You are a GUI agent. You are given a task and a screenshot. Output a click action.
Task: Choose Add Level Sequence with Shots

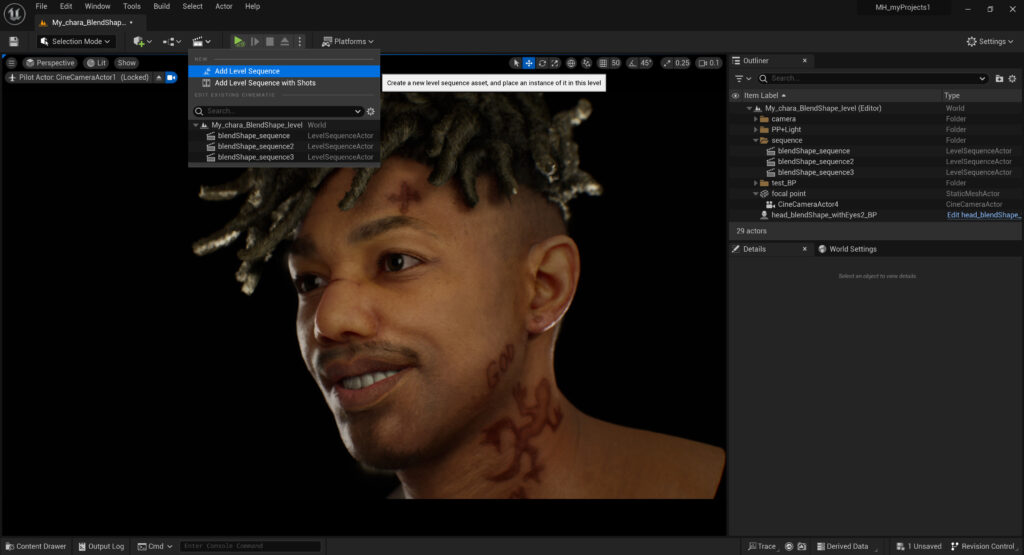[264, 83]
